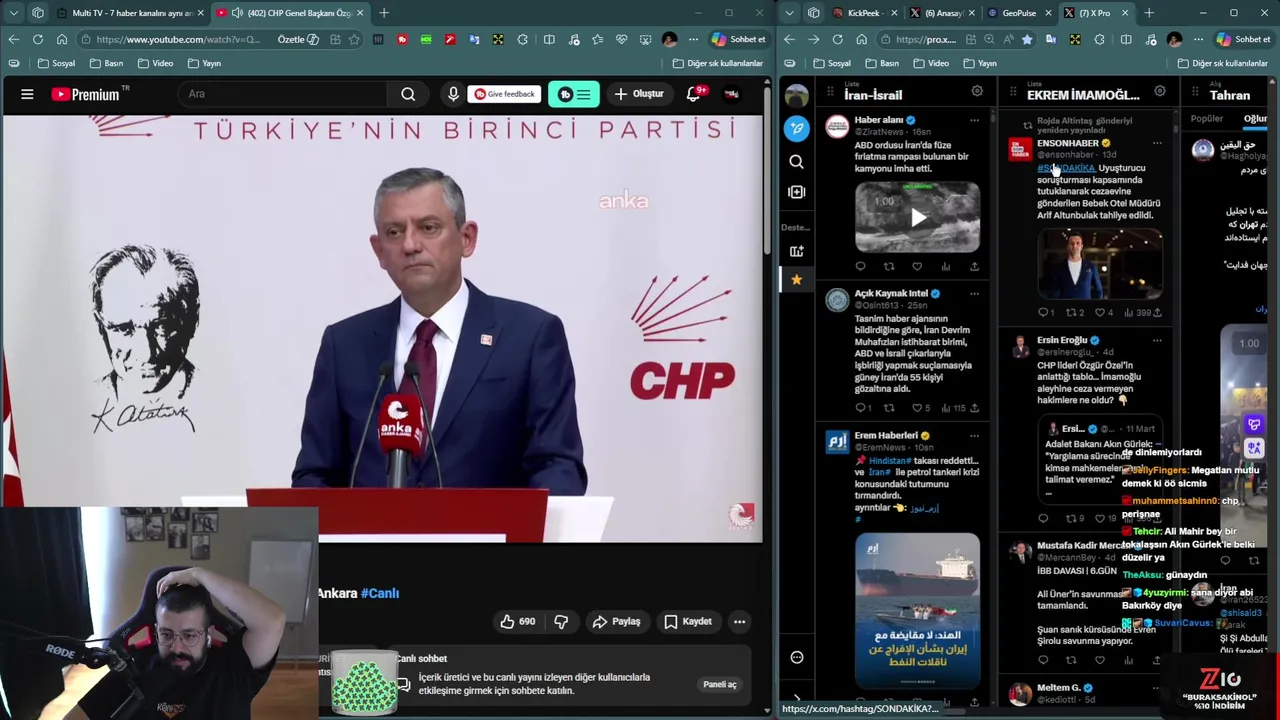The height and width of the screenshot is (720, 1280).
Task: Open YouTube notifications bell
Action: 693,94
